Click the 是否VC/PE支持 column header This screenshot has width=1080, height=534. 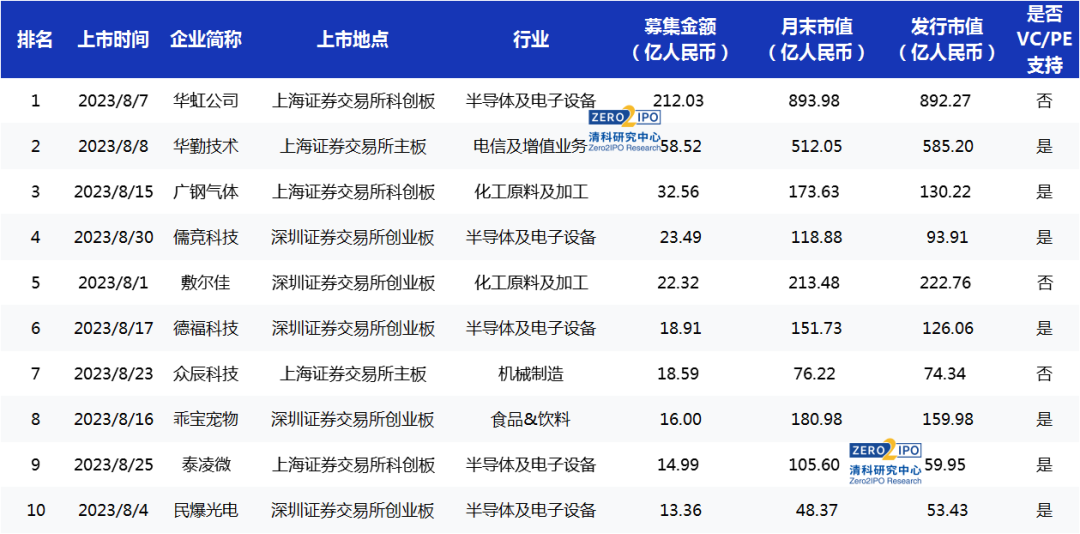coord(1044,39)
